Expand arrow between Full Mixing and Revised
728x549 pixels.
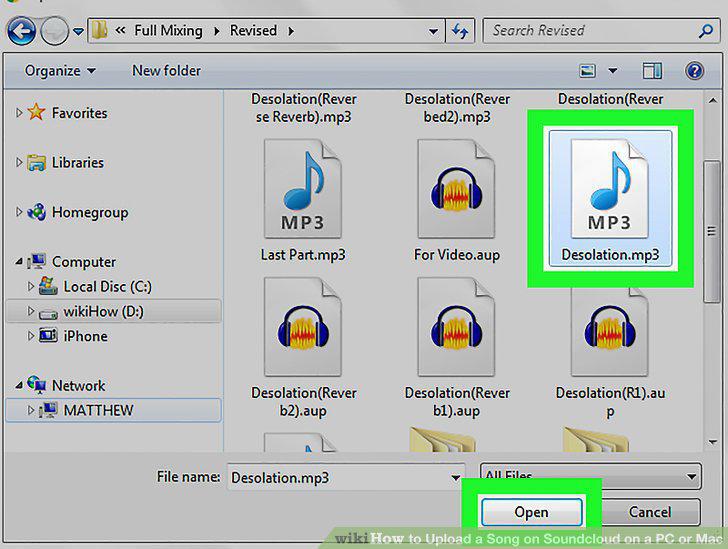[x=217, y=31]
